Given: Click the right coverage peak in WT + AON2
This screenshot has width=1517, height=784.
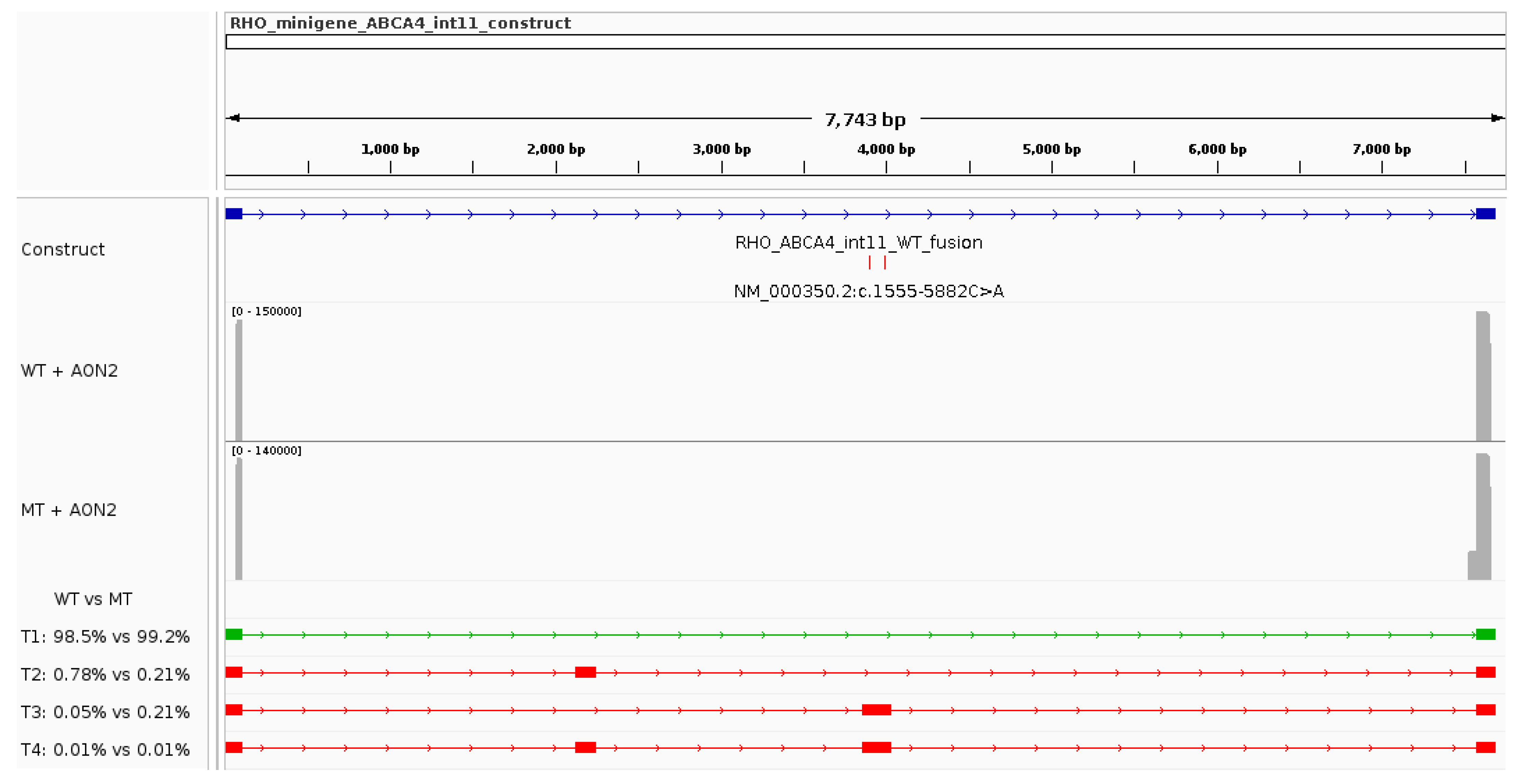Looking at the screenshot, I should 1484,377.
